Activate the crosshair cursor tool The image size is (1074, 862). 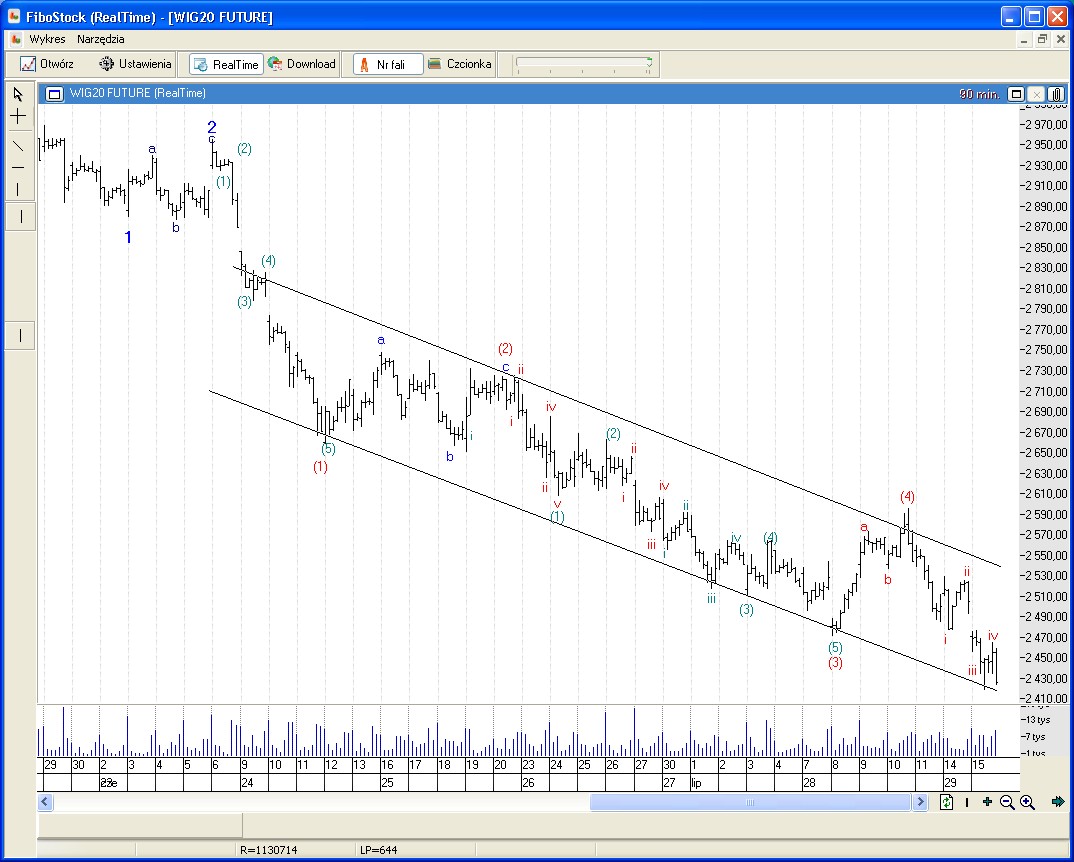18,117
